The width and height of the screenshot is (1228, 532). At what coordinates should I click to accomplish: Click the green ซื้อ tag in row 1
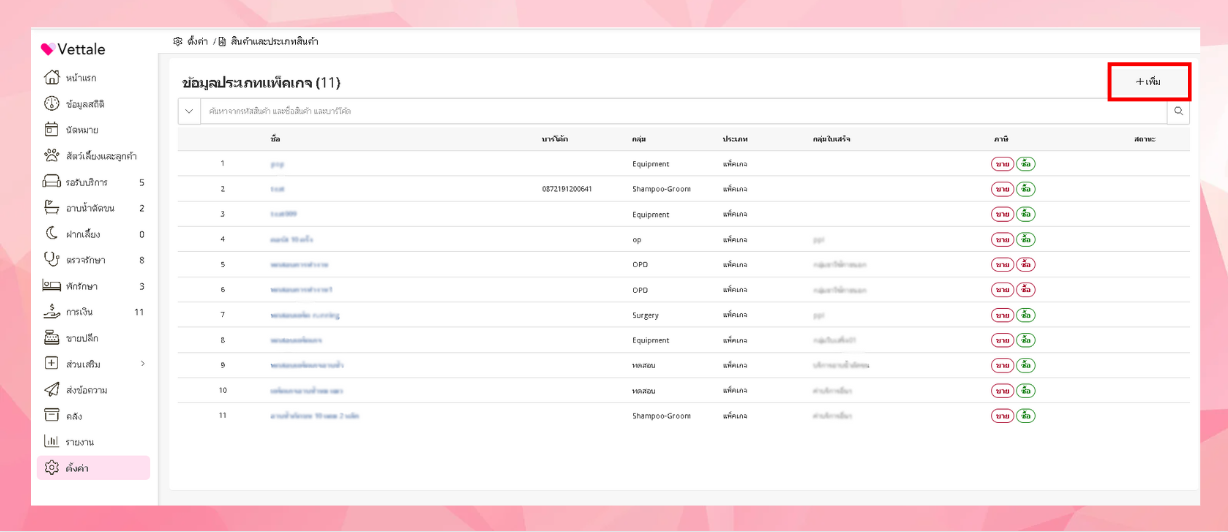[1026, 163]
